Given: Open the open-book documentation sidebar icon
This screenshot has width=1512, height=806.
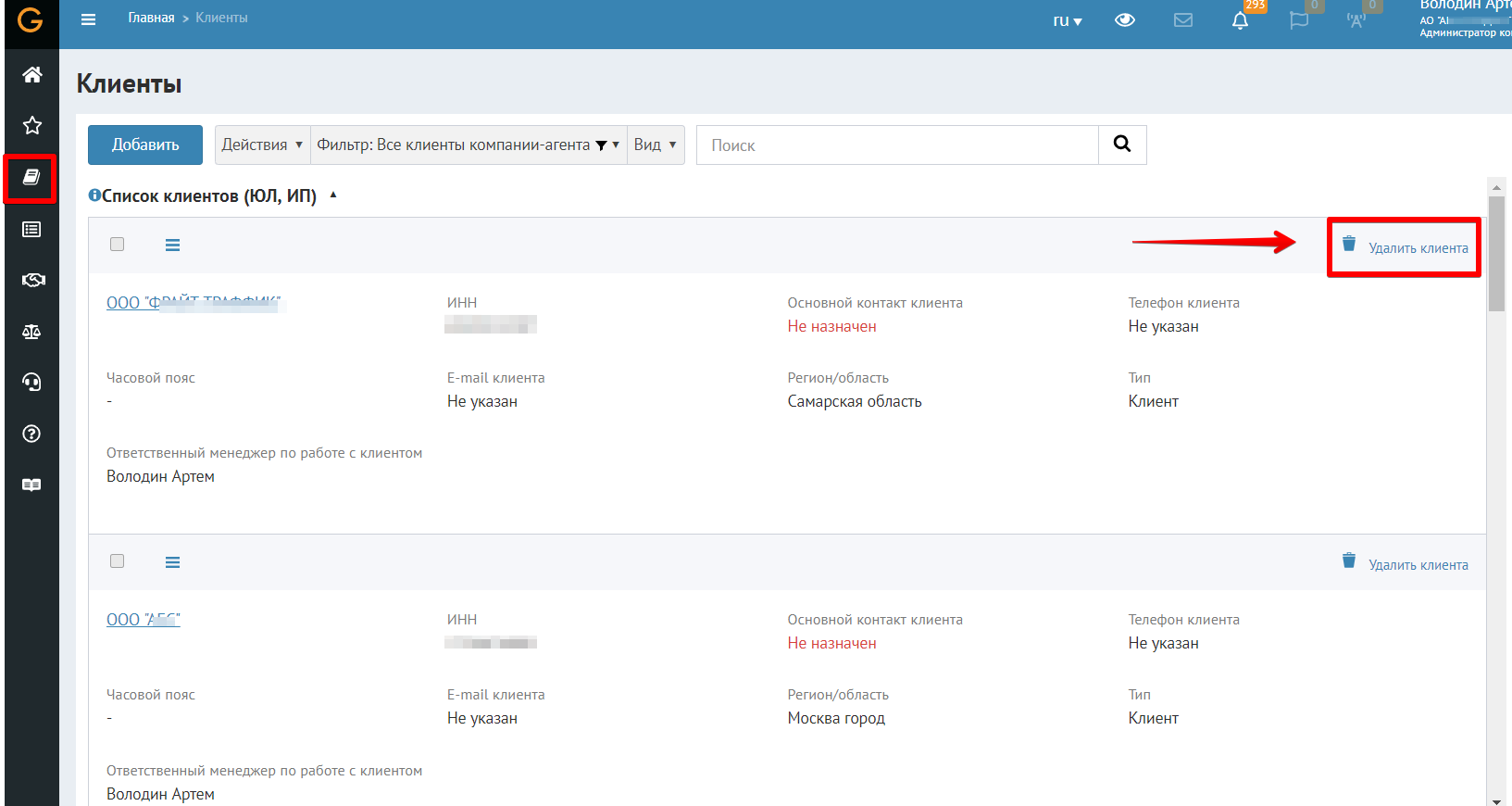Looking at the screenshot, I should [x=31, y=485].
